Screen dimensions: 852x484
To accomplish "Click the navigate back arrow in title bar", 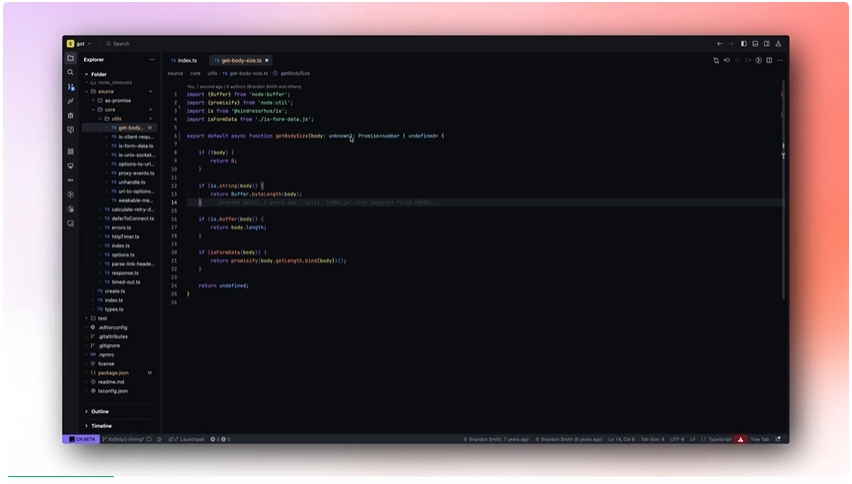I will [x=719, y=43].
